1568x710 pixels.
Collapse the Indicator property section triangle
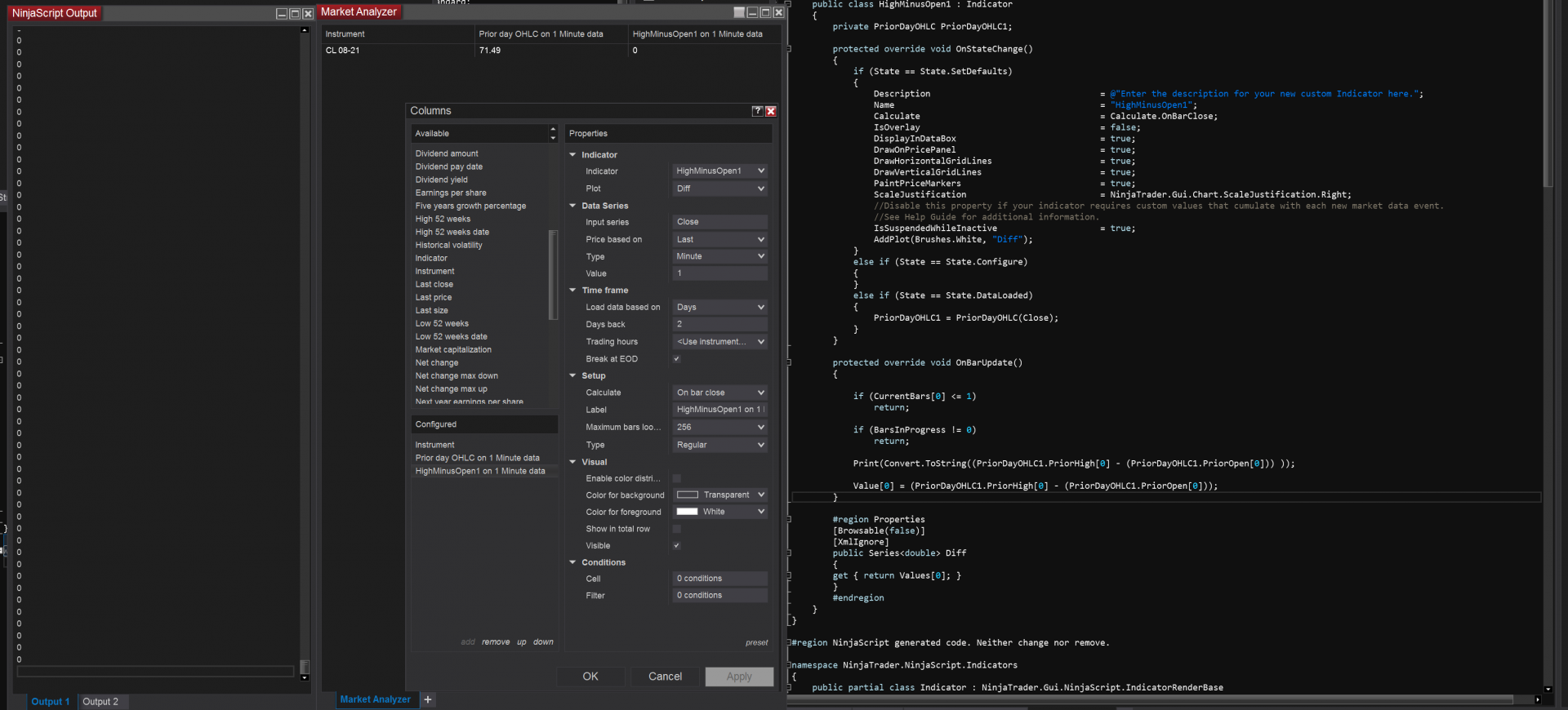tap(572, 155)
